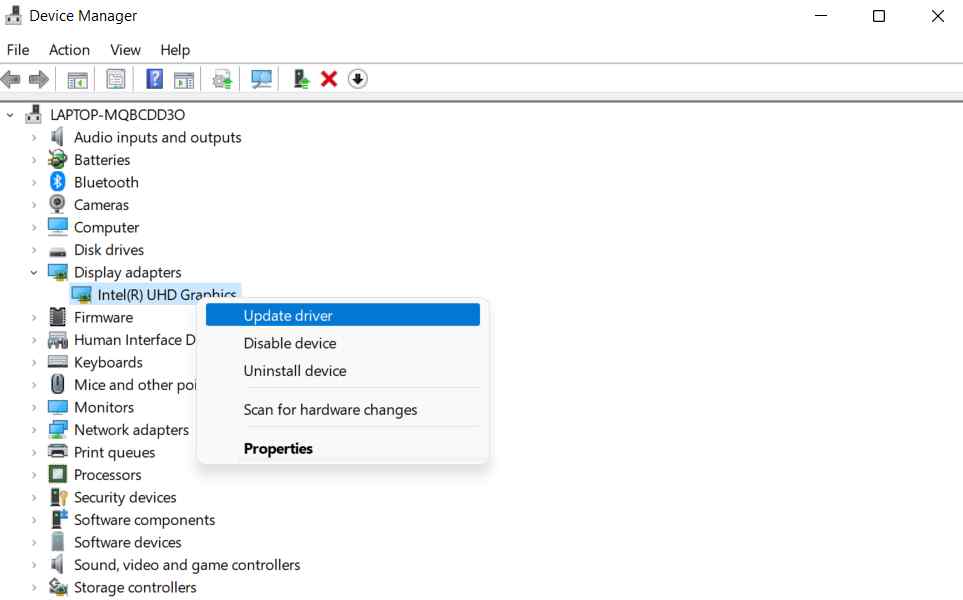Image resolution: width=963 pixels, height=600 pixels.
Task: Click the Show/Hide action pane icon
Action: [184, 80]
